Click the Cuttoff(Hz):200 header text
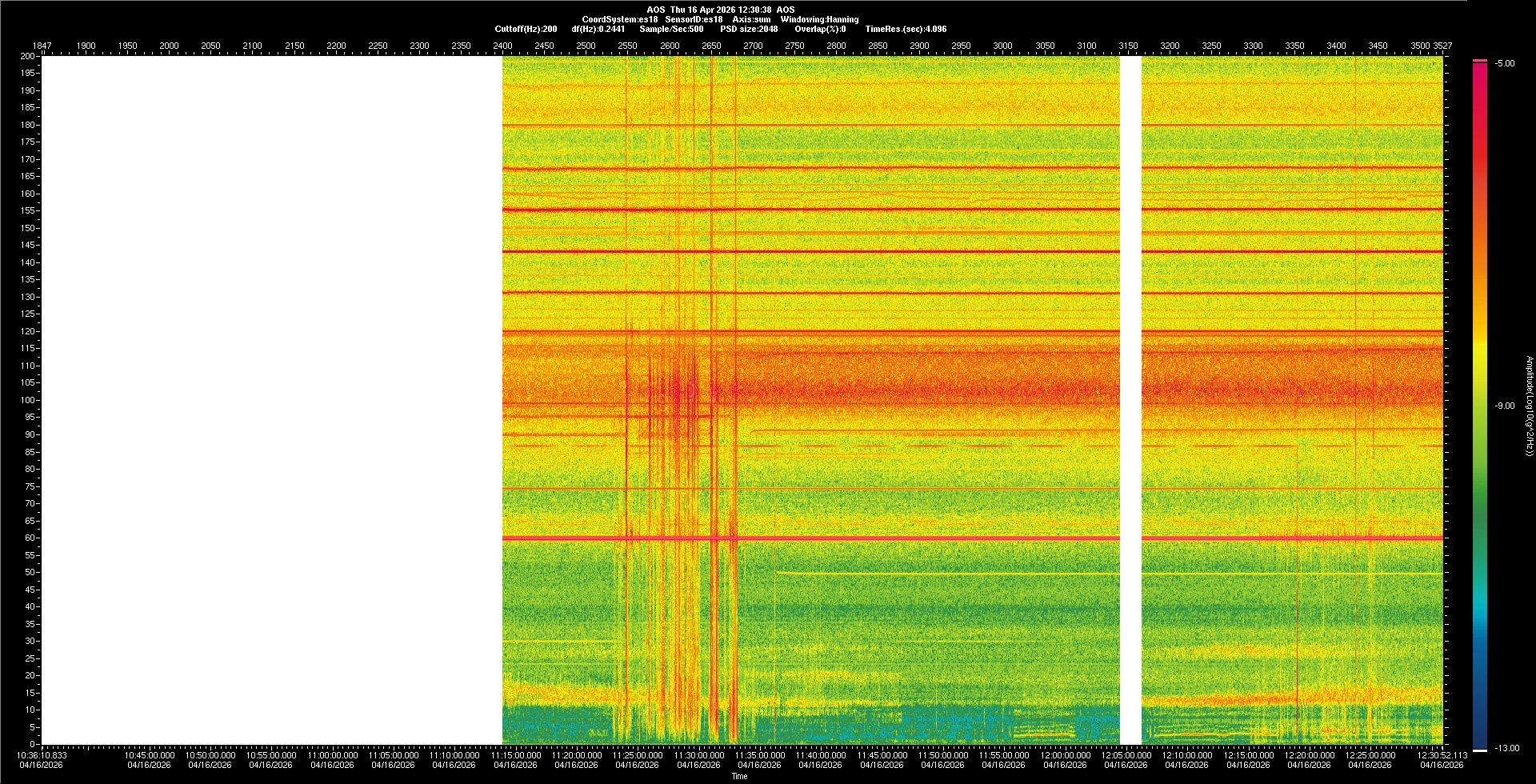This screenshot has width=1536, height=784. pos(526,29)
